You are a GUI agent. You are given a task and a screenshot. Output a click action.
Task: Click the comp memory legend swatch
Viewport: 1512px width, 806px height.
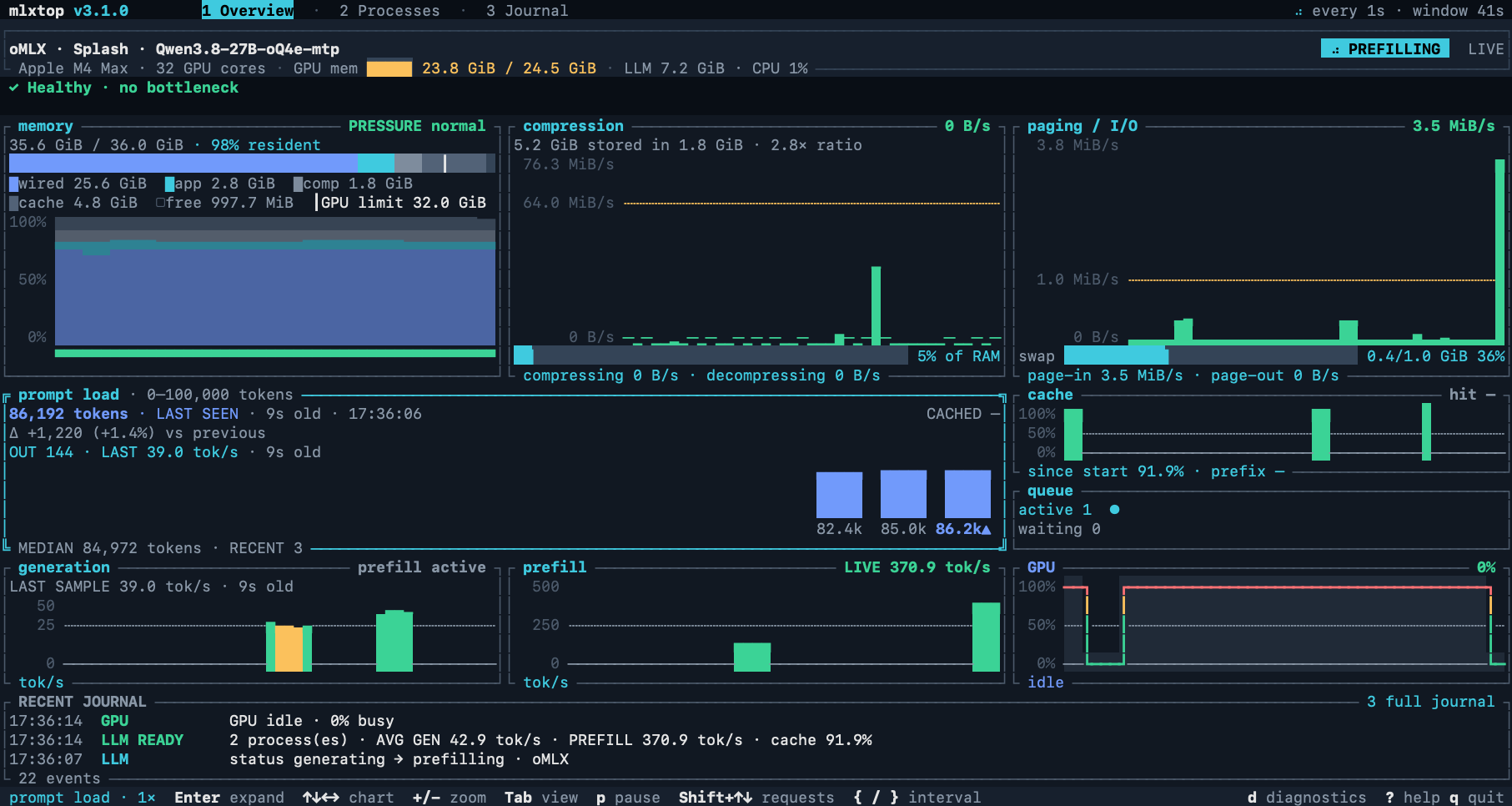[x=299, y=184]
